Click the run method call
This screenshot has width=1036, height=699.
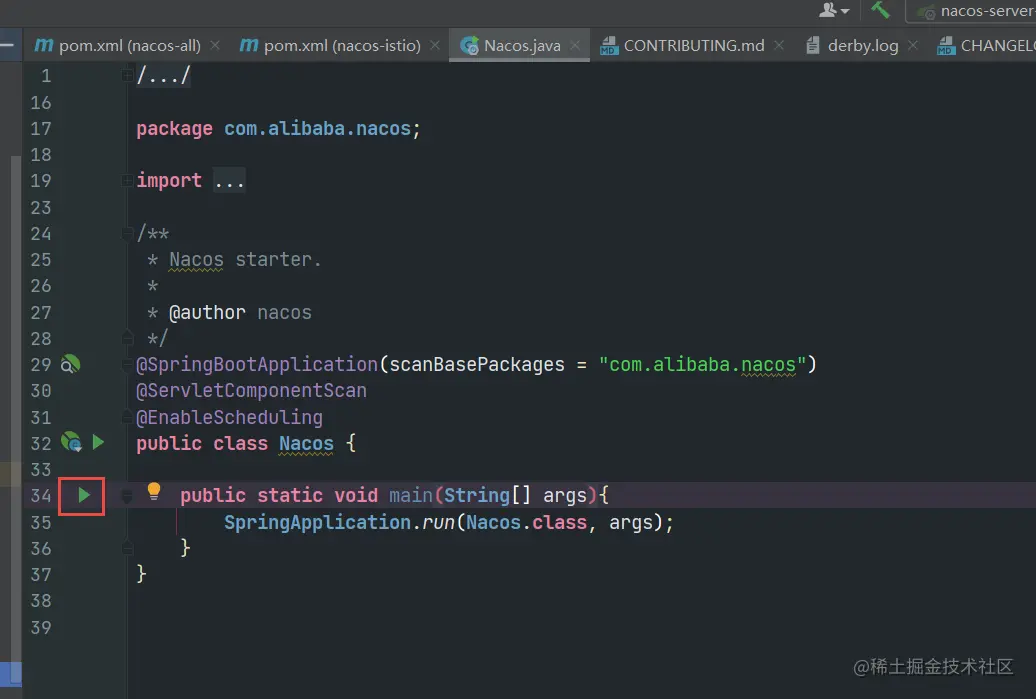click(x=439, y=523)
